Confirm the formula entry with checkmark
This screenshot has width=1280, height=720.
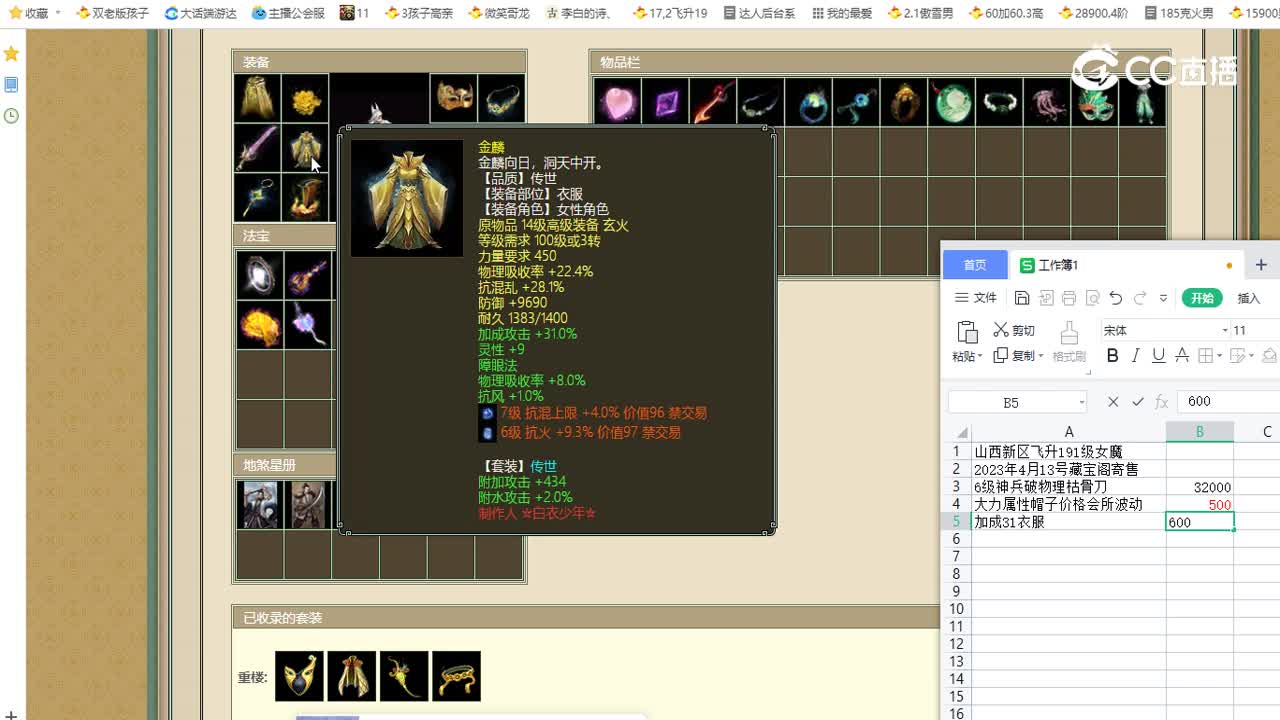[x=1137, y=402]
